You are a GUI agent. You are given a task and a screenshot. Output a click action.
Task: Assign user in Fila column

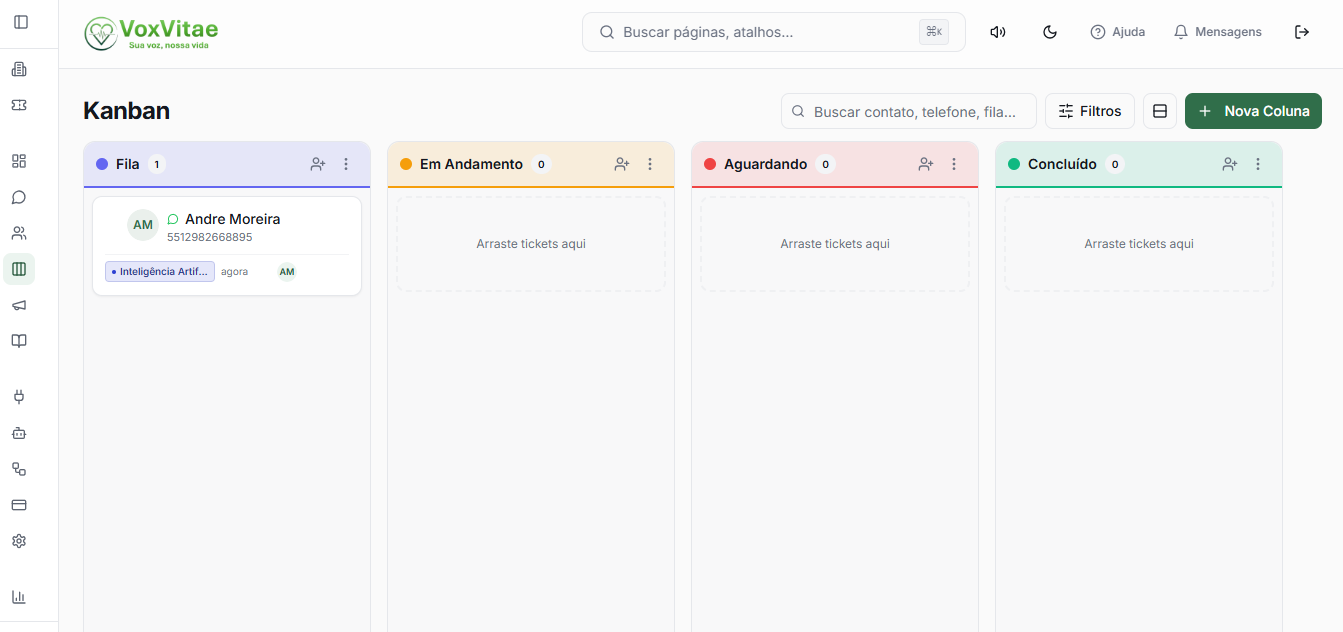pos(318,164)
